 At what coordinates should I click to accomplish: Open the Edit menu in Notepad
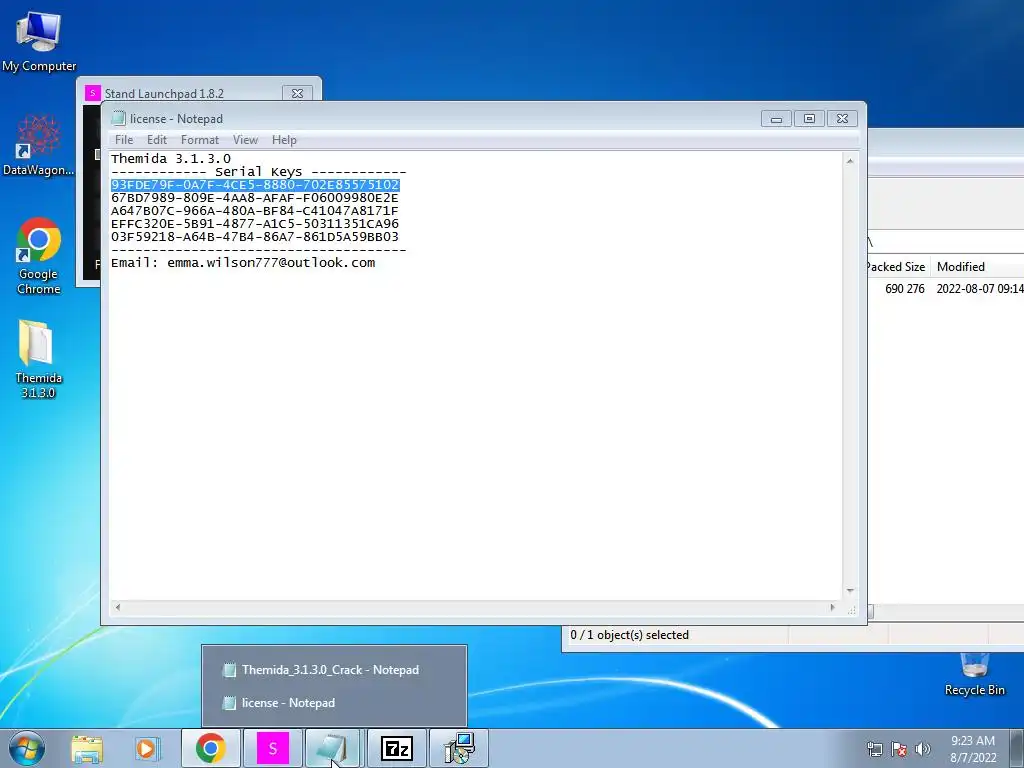[157, 140]
